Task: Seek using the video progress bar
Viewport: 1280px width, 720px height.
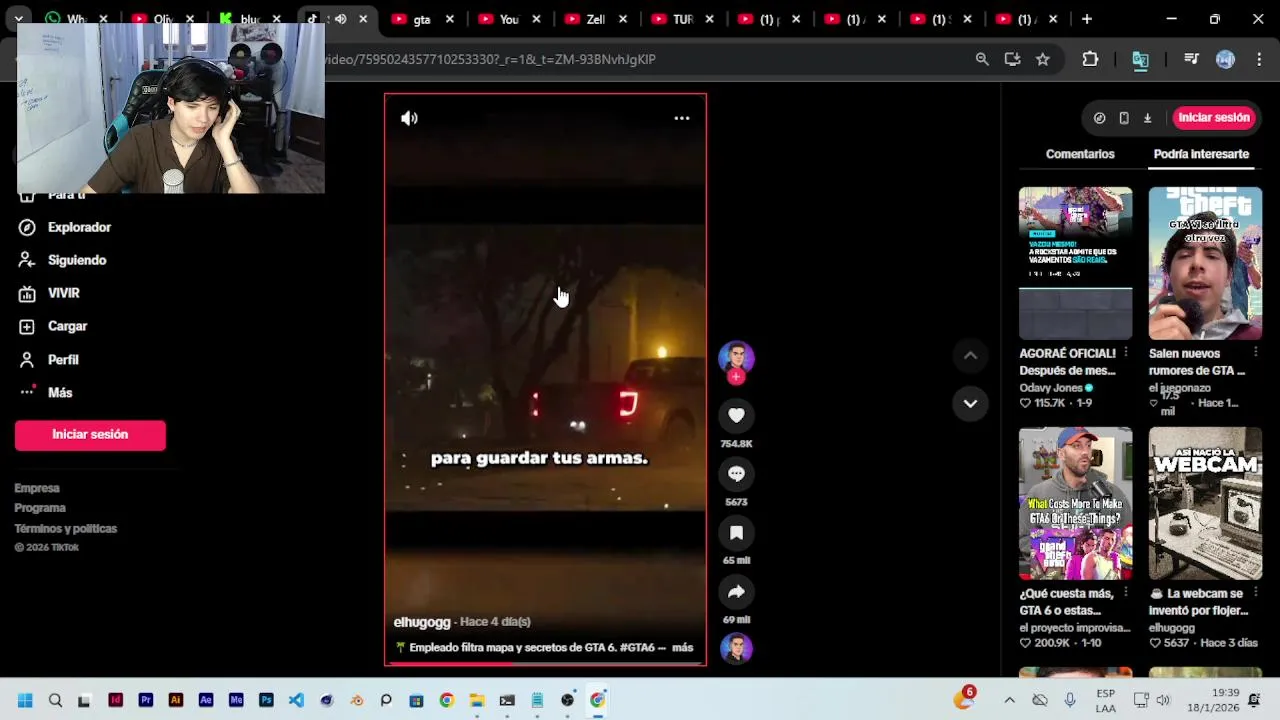Action: 545,663
